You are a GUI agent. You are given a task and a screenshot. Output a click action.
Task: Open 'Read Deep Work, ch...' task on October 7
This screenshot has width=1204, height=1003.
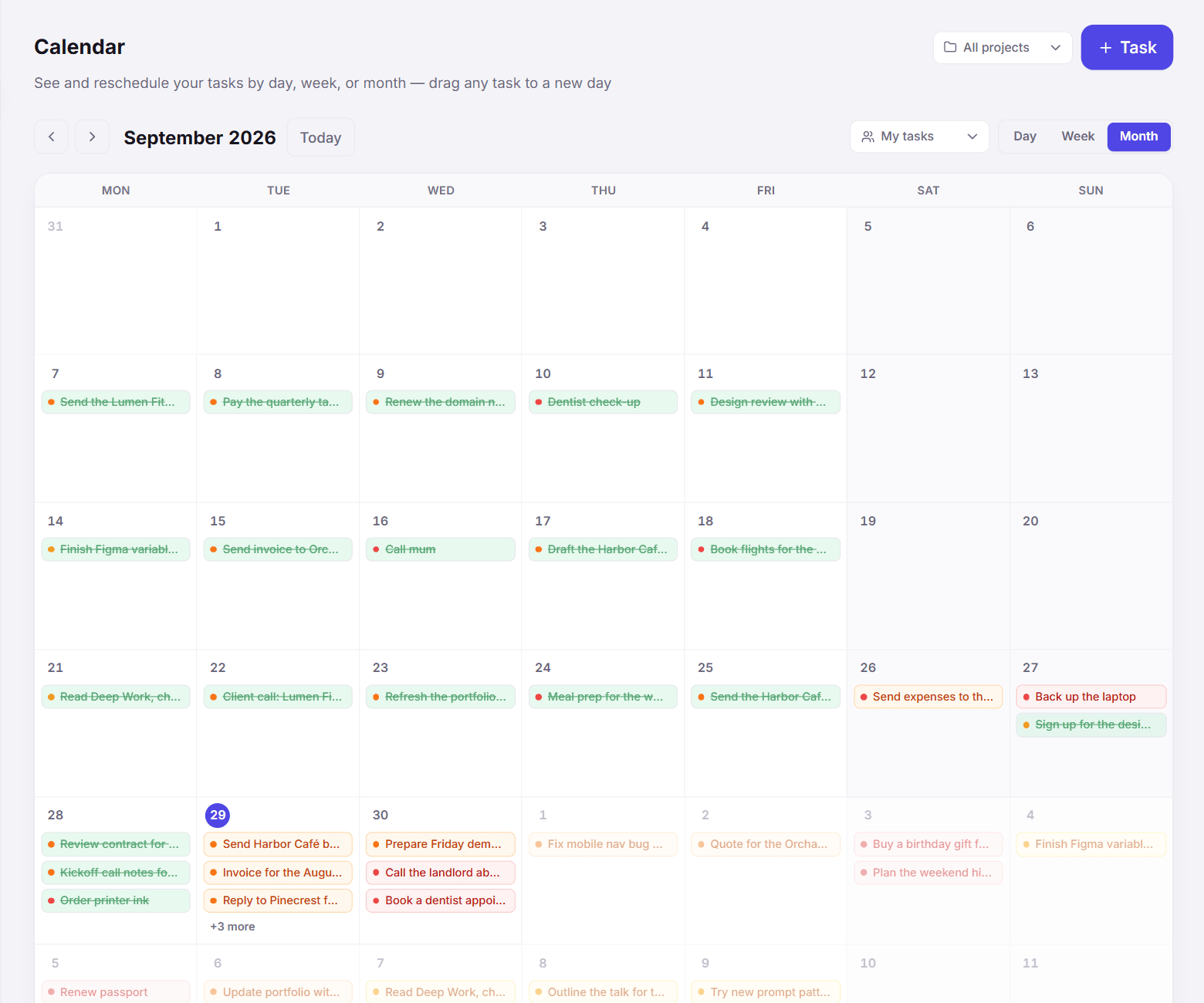[441, 991]
